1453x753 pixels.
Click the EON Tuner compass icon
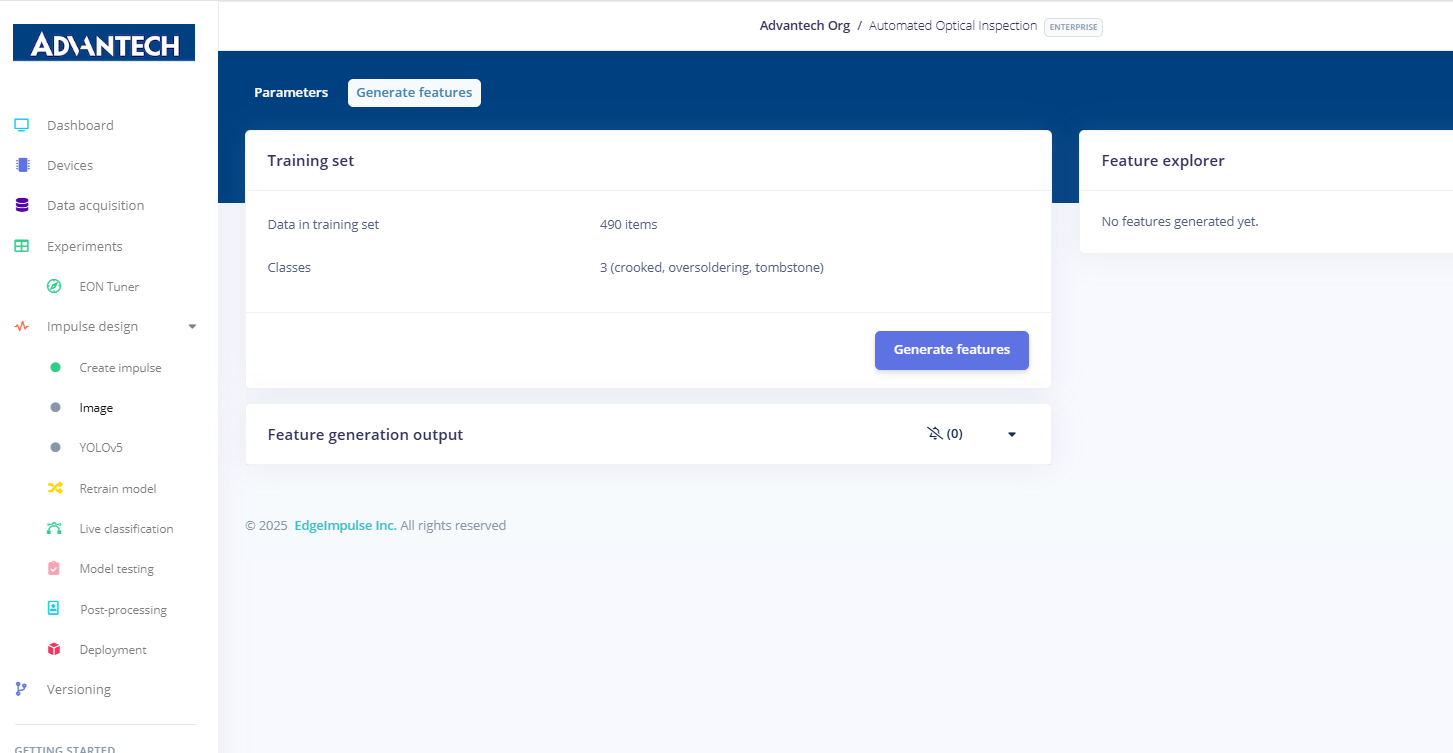coord(55,286)
